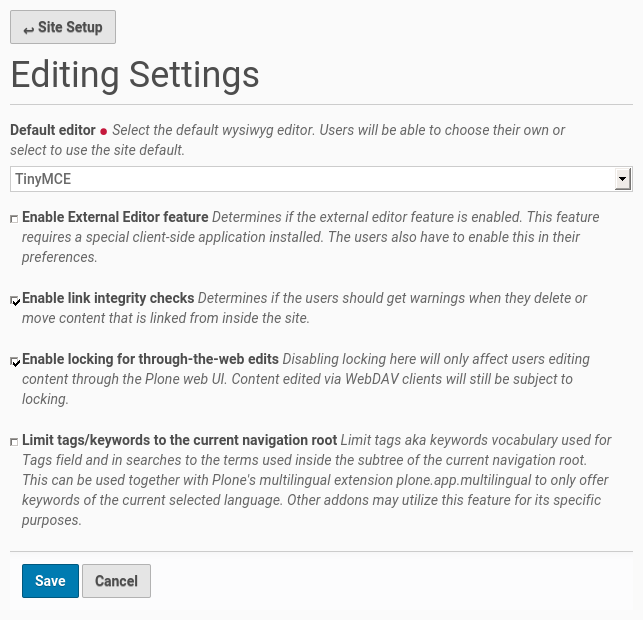Tick the Limit tags/keywords to navigation root checkbox
643x620 pixels.
tap(14, 441)
